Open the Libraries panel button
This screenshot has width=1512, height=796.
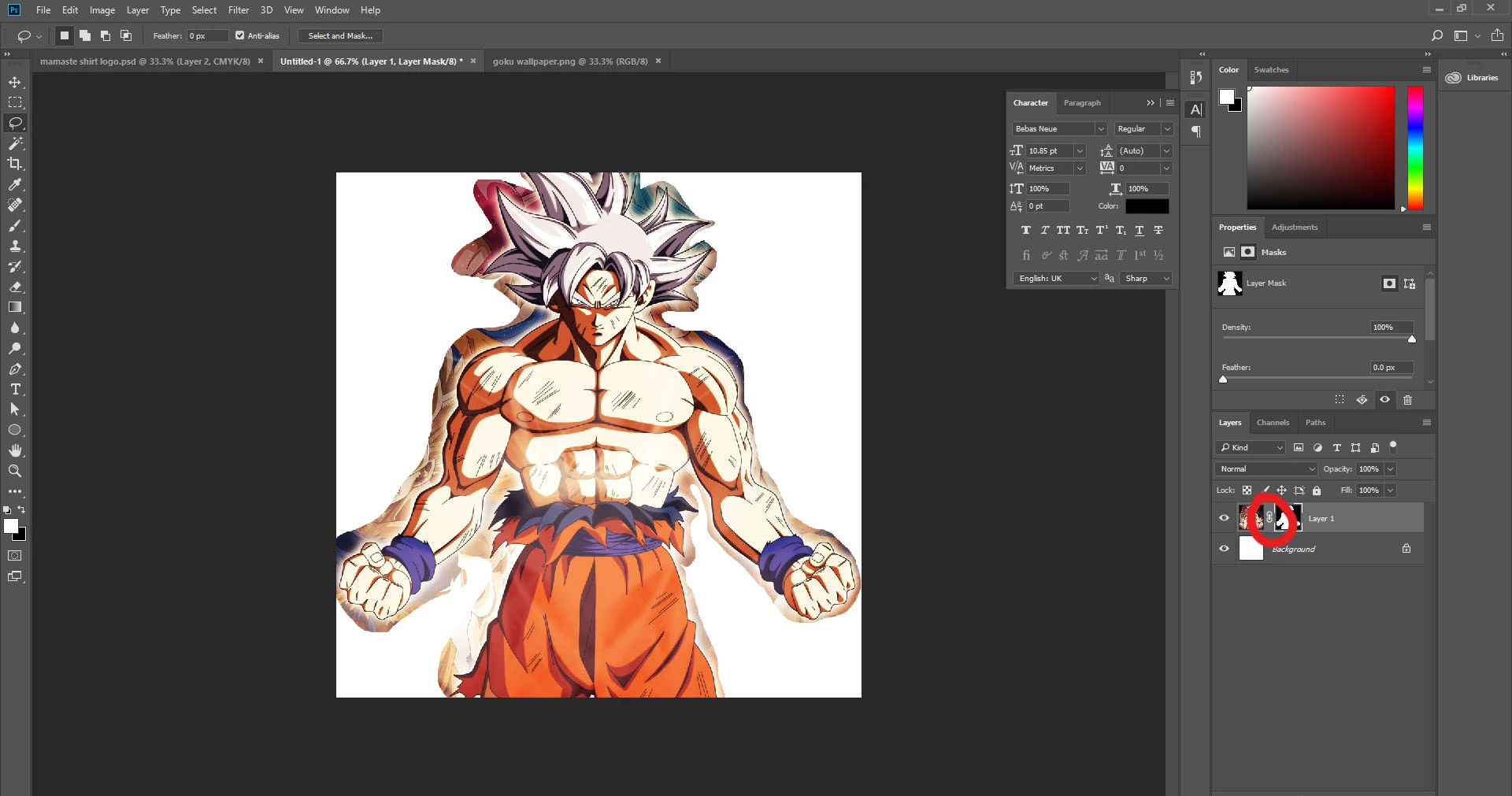coord(1472,77)
